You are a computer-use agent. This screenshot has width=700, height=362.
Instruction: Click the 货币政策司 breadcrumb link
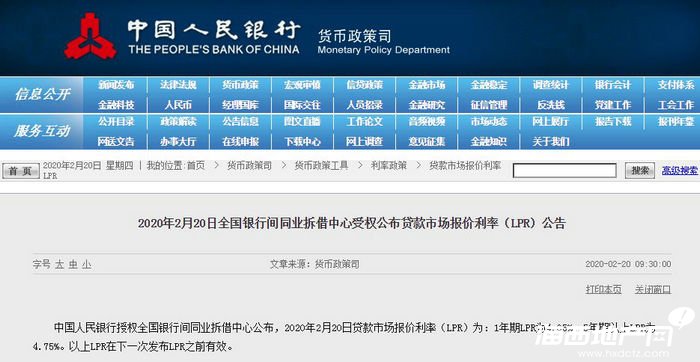[x=249, y=166]
